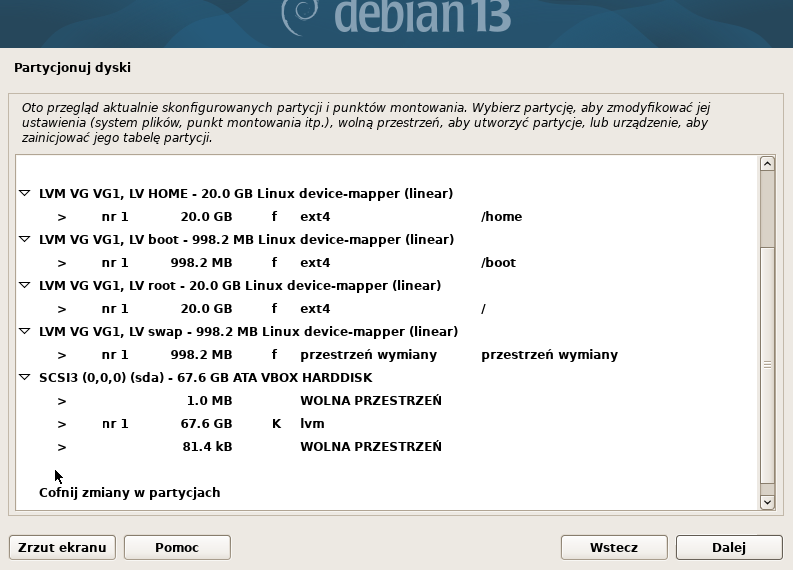793x570 pixels.
Task: Collapse the LV swap device entry
Action: [25, 332]
